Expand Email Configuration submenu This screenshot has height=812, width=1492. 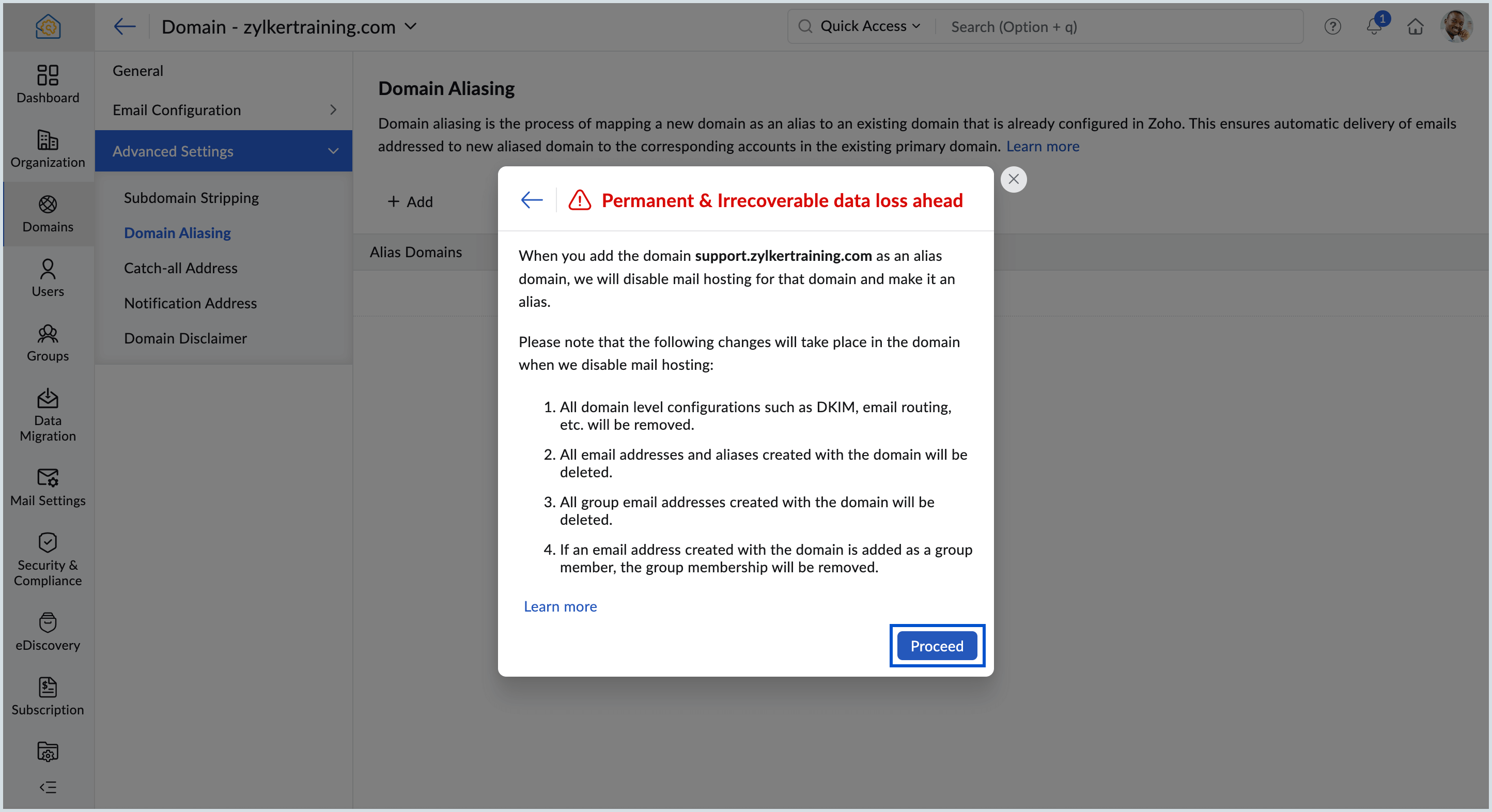pos(223,110)
